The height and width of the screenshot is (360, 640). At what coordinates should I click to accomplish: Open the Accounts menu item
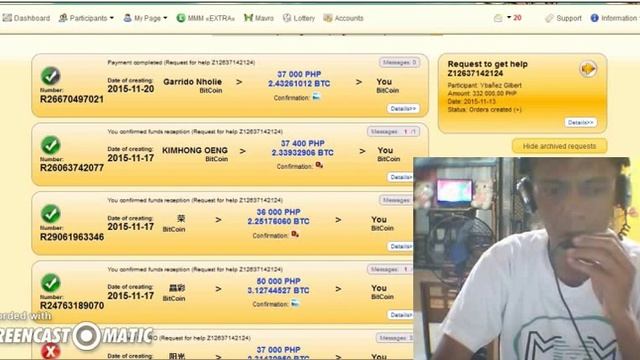(x=343, y=18)
